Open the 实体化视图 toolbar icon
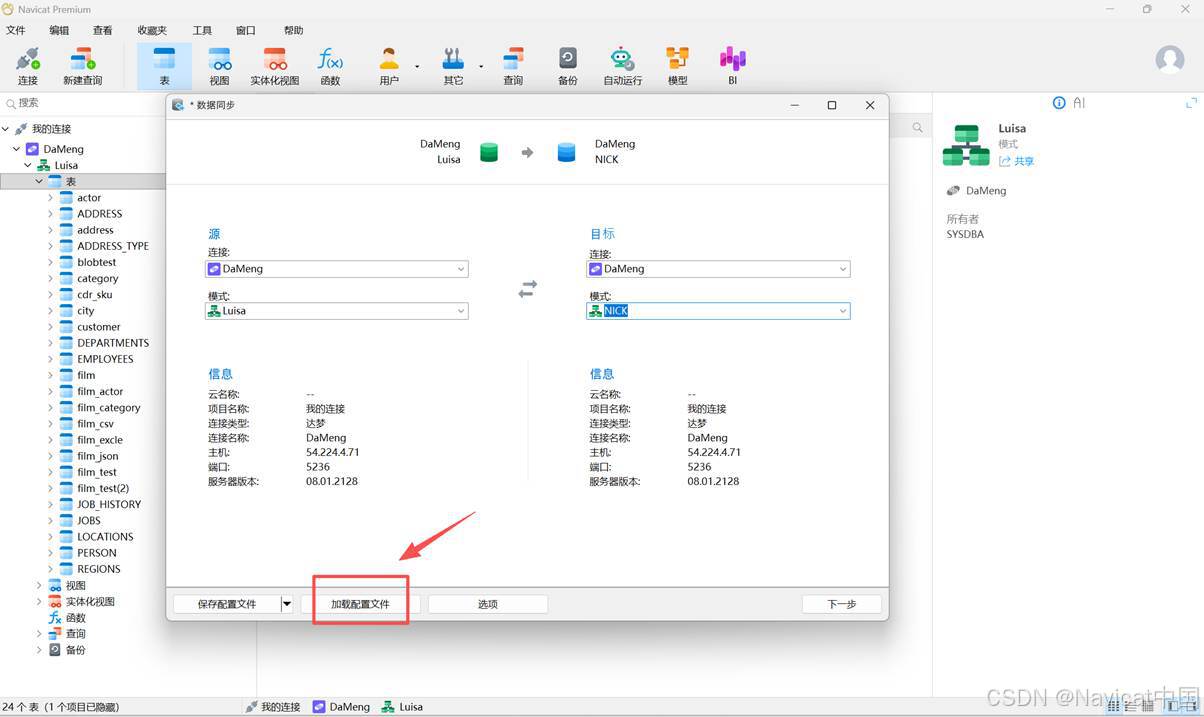The image size is (1204, 717). tap(275, 66)
